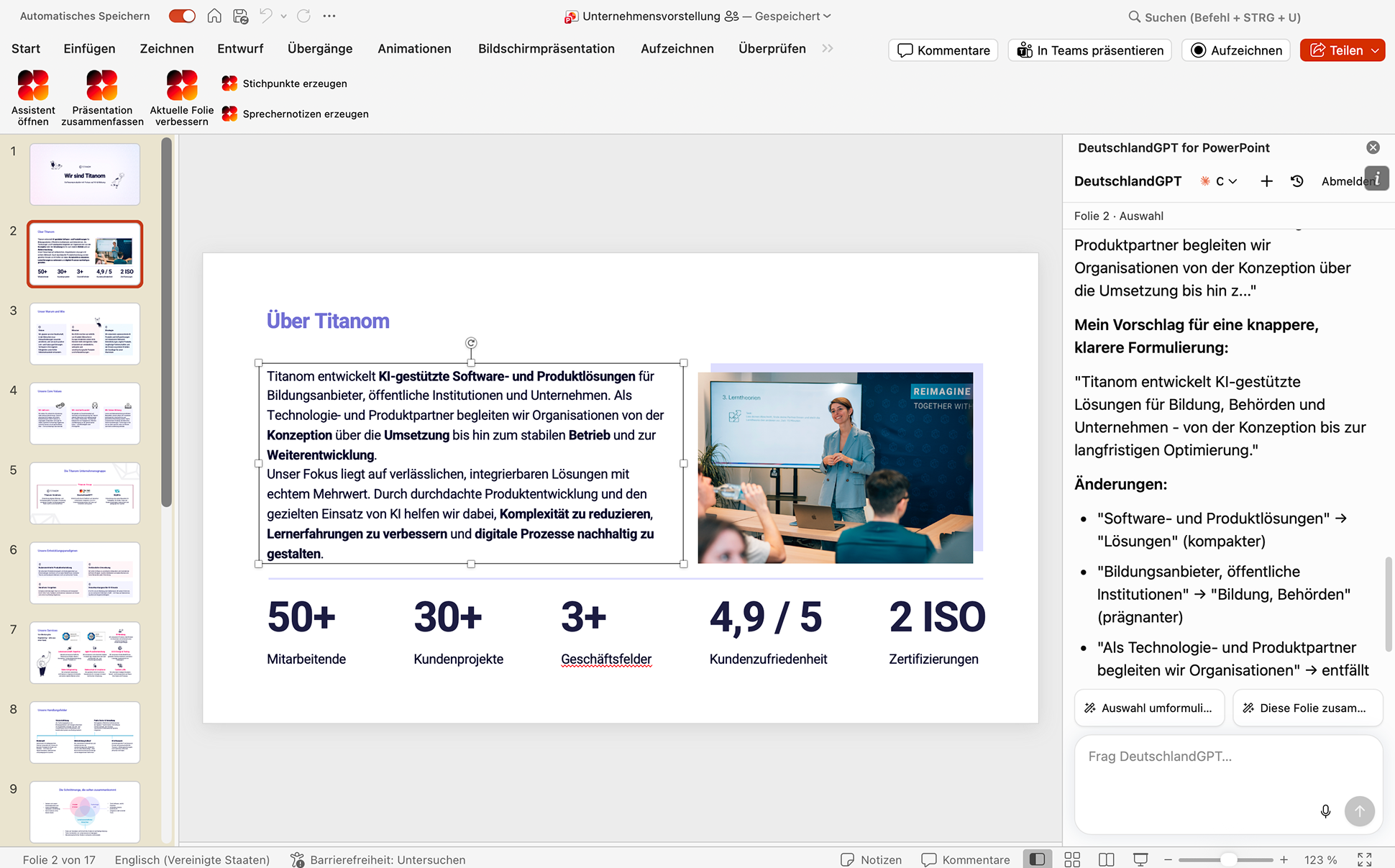Click the redo icon
This screenshot has height=868, width=1395.
coord(304,16)
